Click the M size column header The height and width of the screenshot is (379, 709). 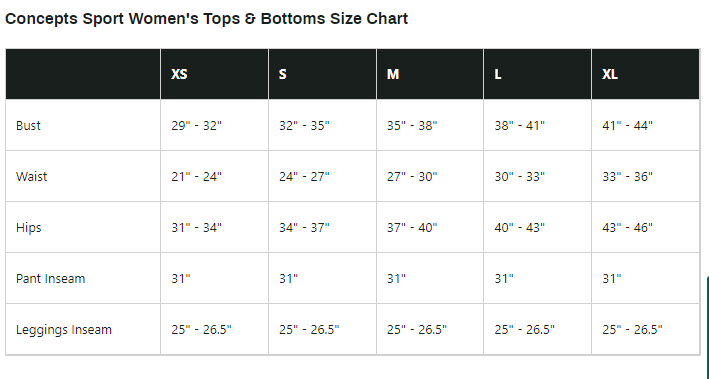coord(393,74)
